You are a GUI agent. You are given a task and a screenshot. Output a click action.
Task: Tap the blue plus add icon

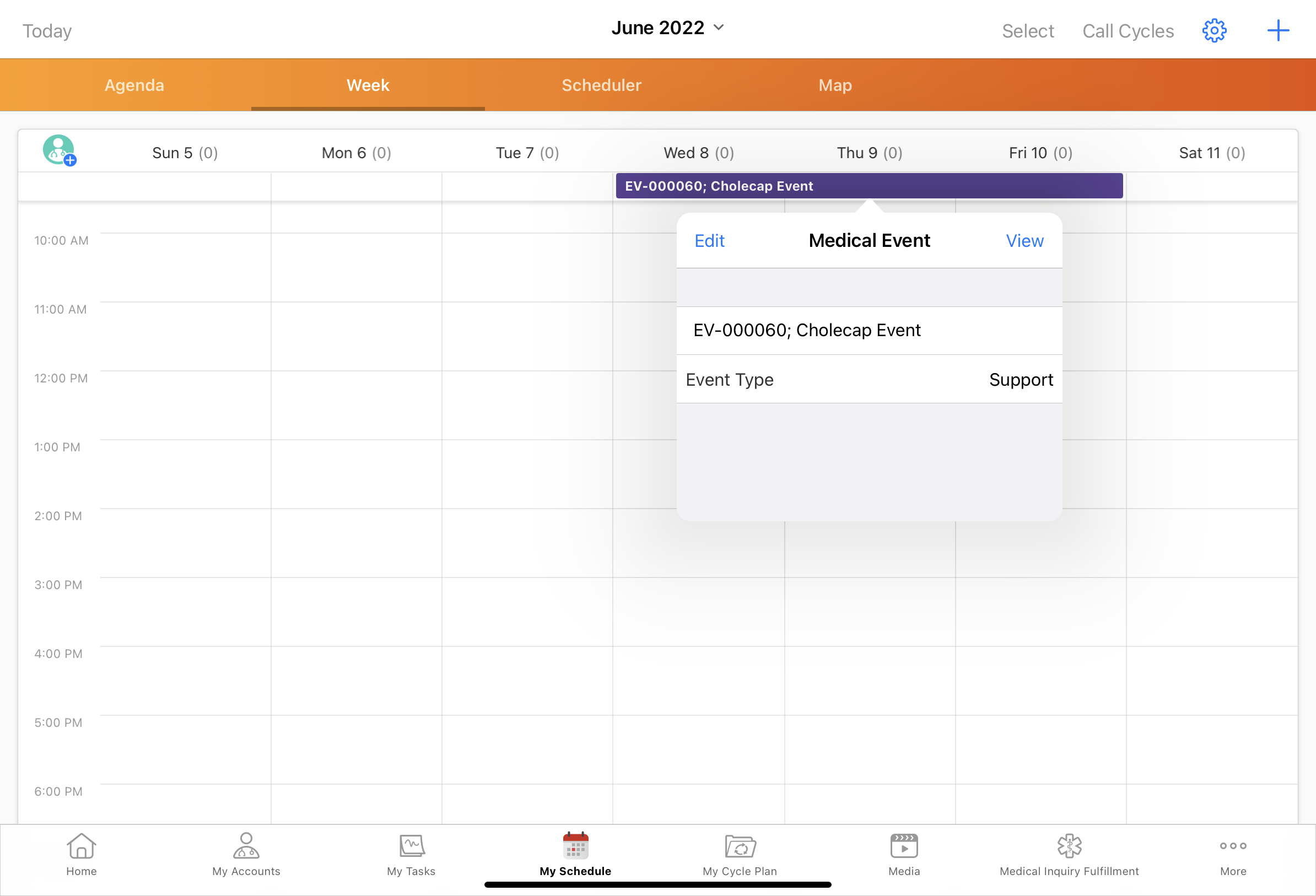(x=1277, y=31)
